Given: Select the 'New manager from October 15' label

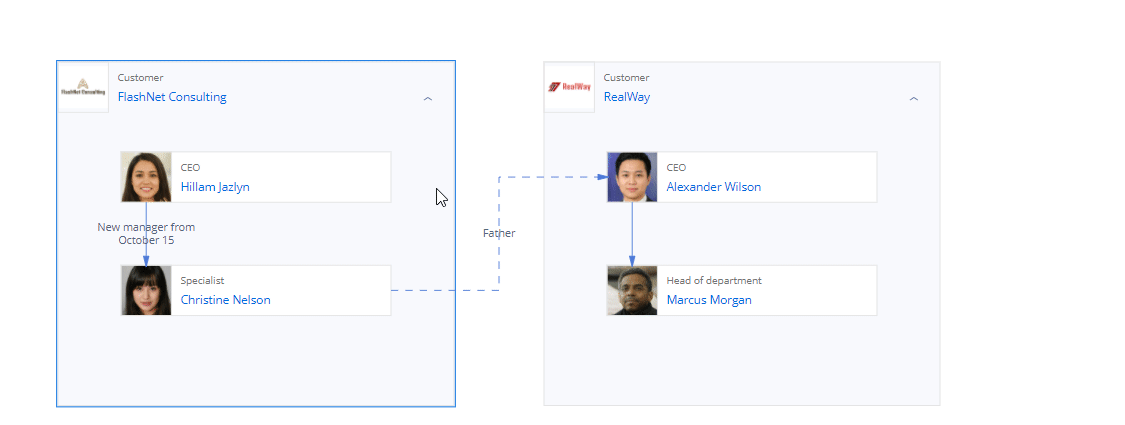Looking at the screenshot, I should click(146, 233).
